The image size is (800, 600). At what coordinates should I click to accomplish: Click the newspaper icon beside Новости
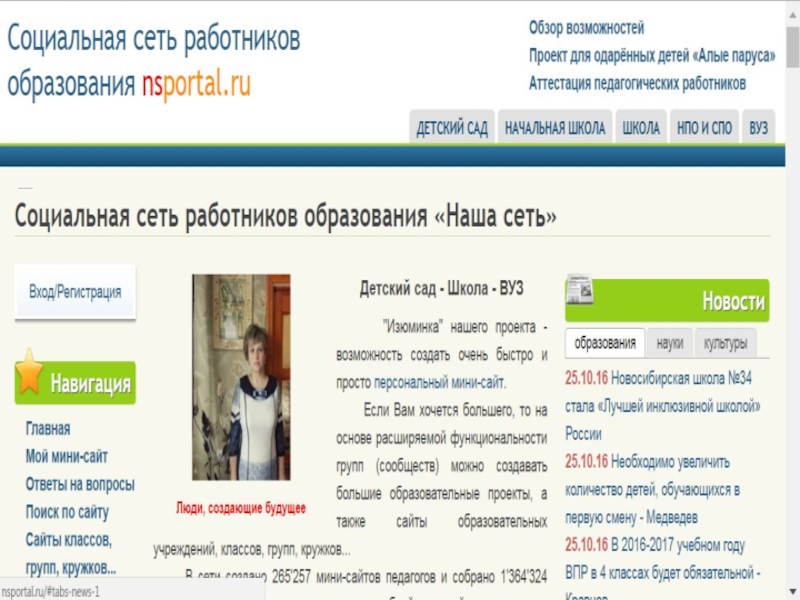click(580, 289)
